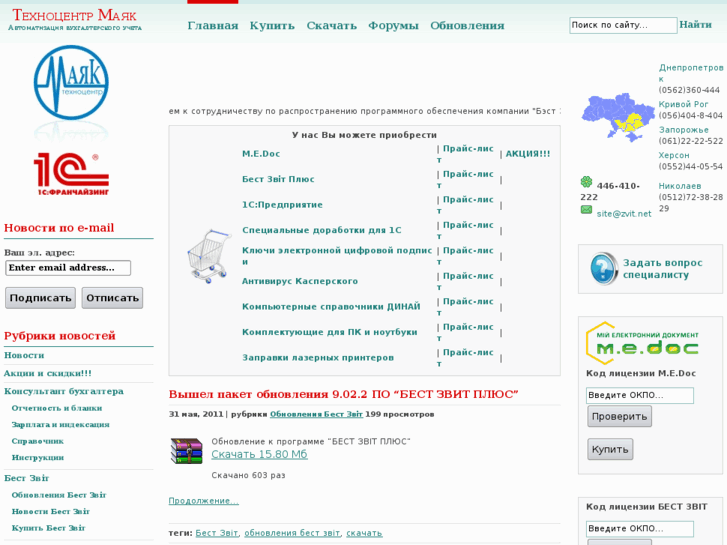Click the WinRAR archive books icon
Image resolution: width=727 pixels, height=545 pixels.
point(186,451)
